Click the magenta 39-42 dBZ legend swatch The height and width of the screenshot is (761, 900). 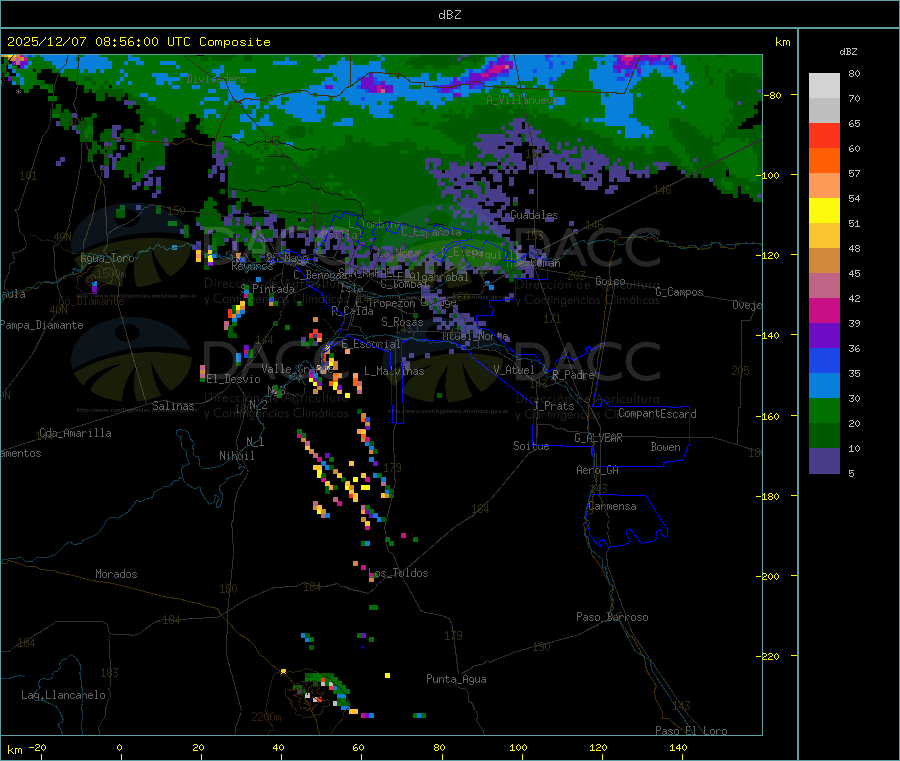tap(824, 310)
